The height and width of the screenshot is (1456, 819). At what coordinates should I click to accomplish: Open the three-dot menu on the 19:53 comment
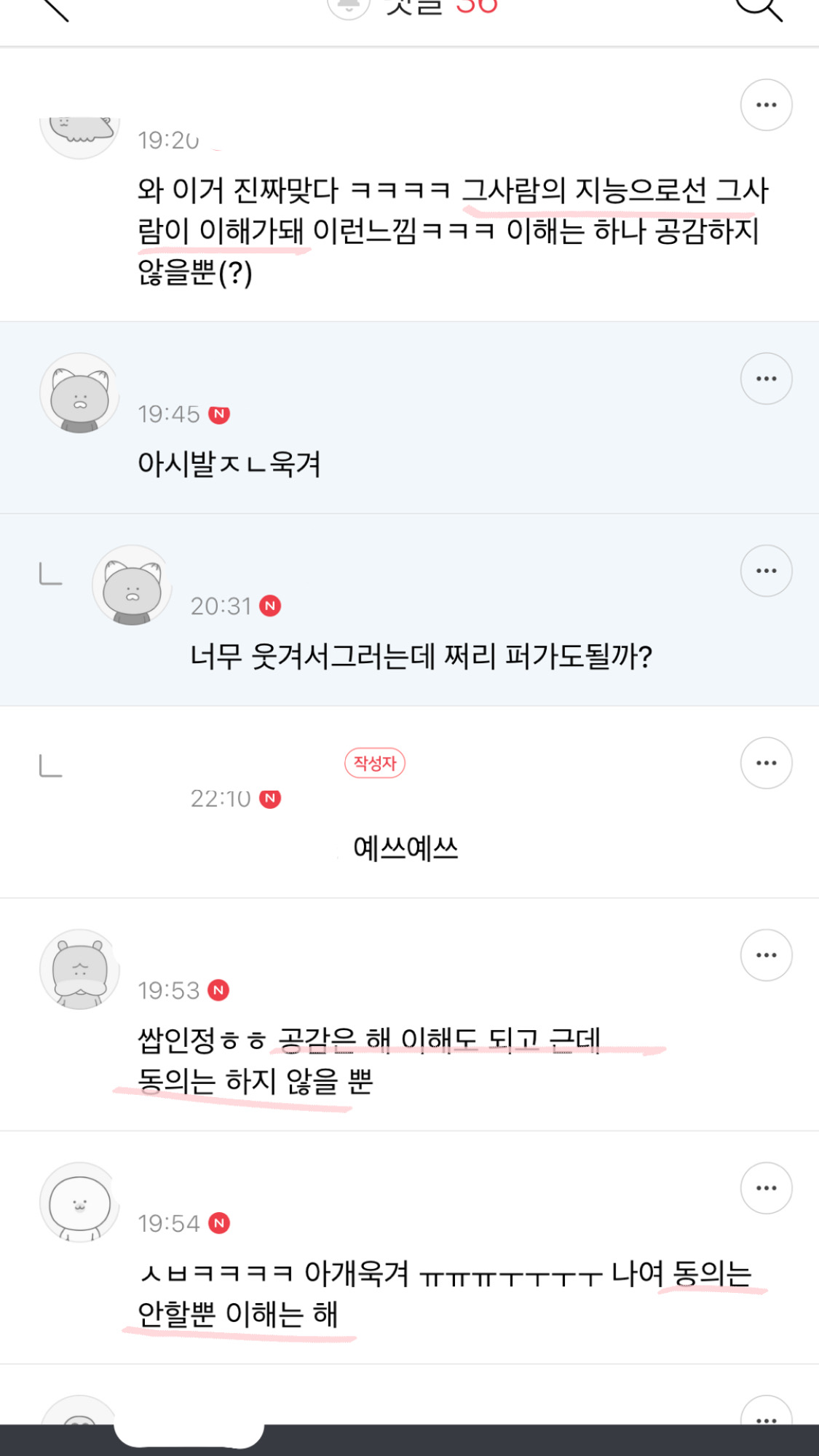coord(766,955)
